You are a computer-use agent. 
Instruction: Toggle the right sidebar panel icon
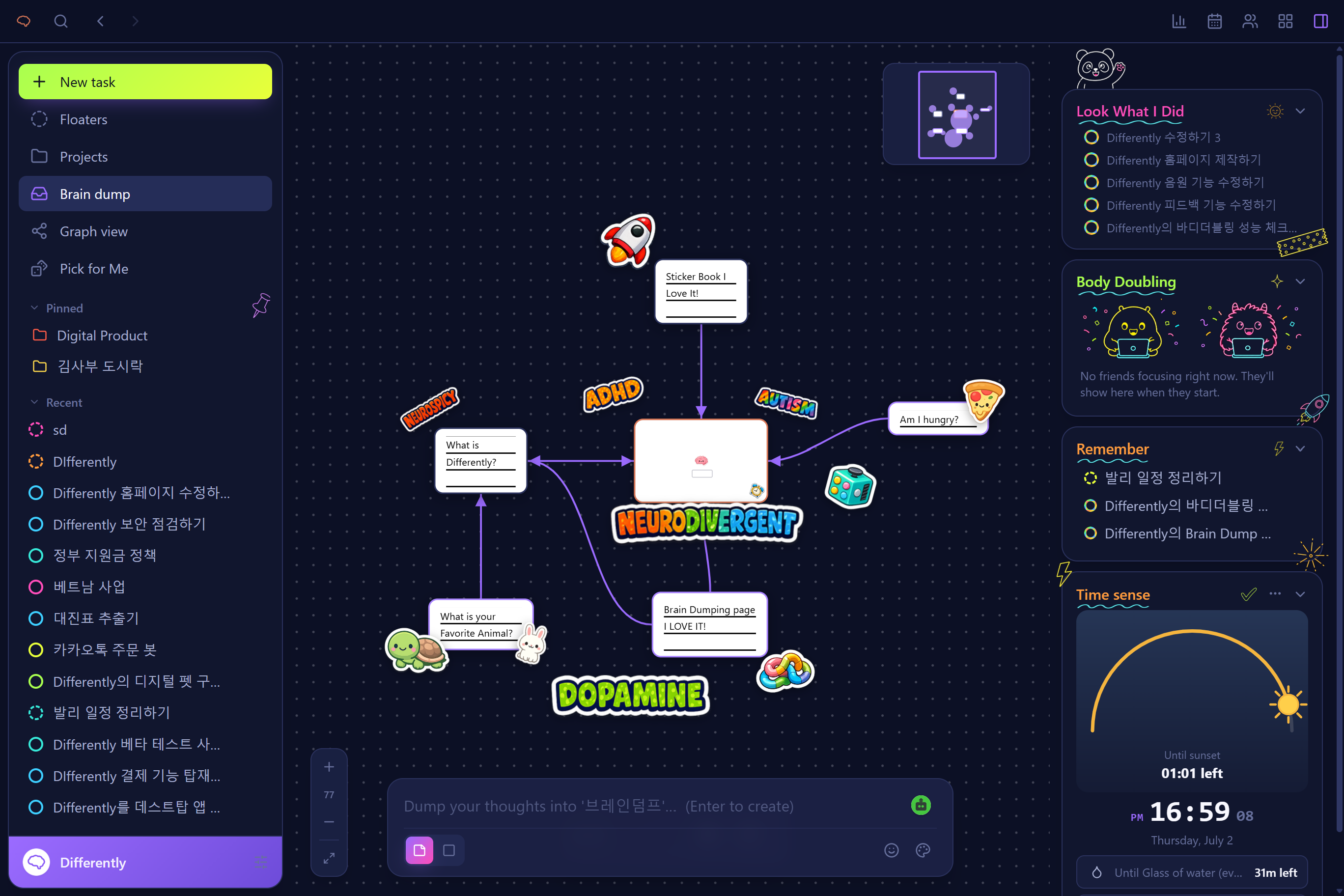[1320, 21]
